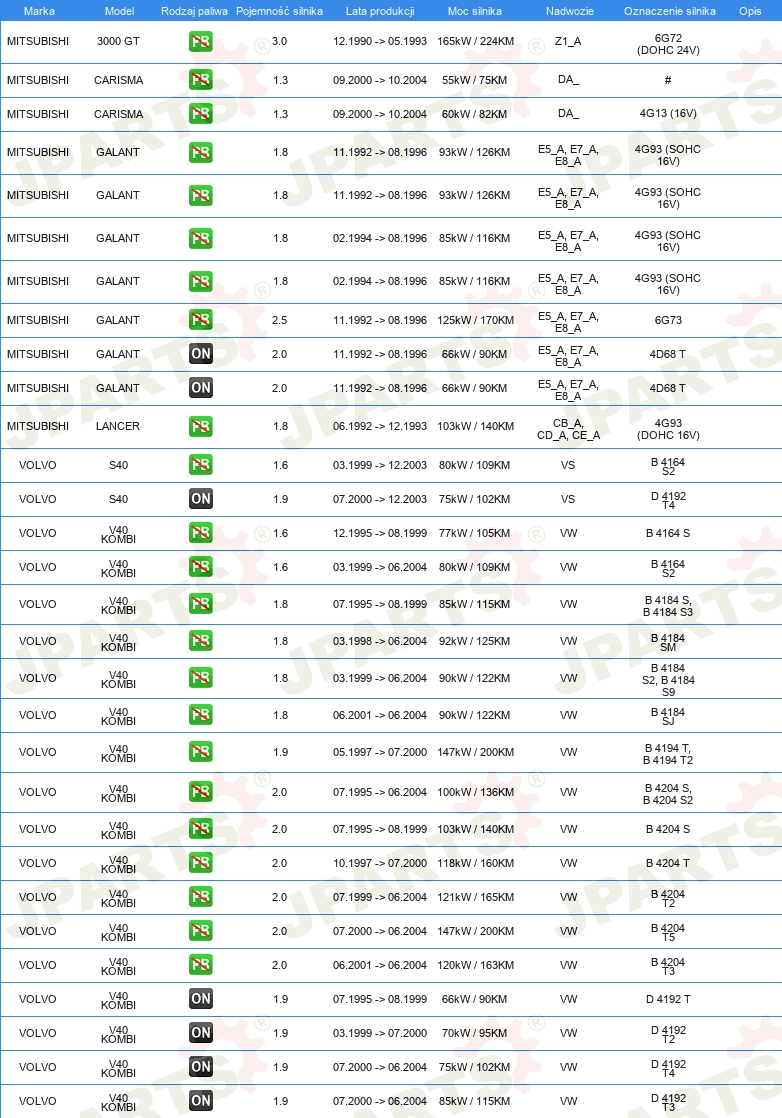The height and width of the screenshot is (1118, 782).
Task: Click the 'B 4164 S' engine code cell
Action: coord(668,533)
